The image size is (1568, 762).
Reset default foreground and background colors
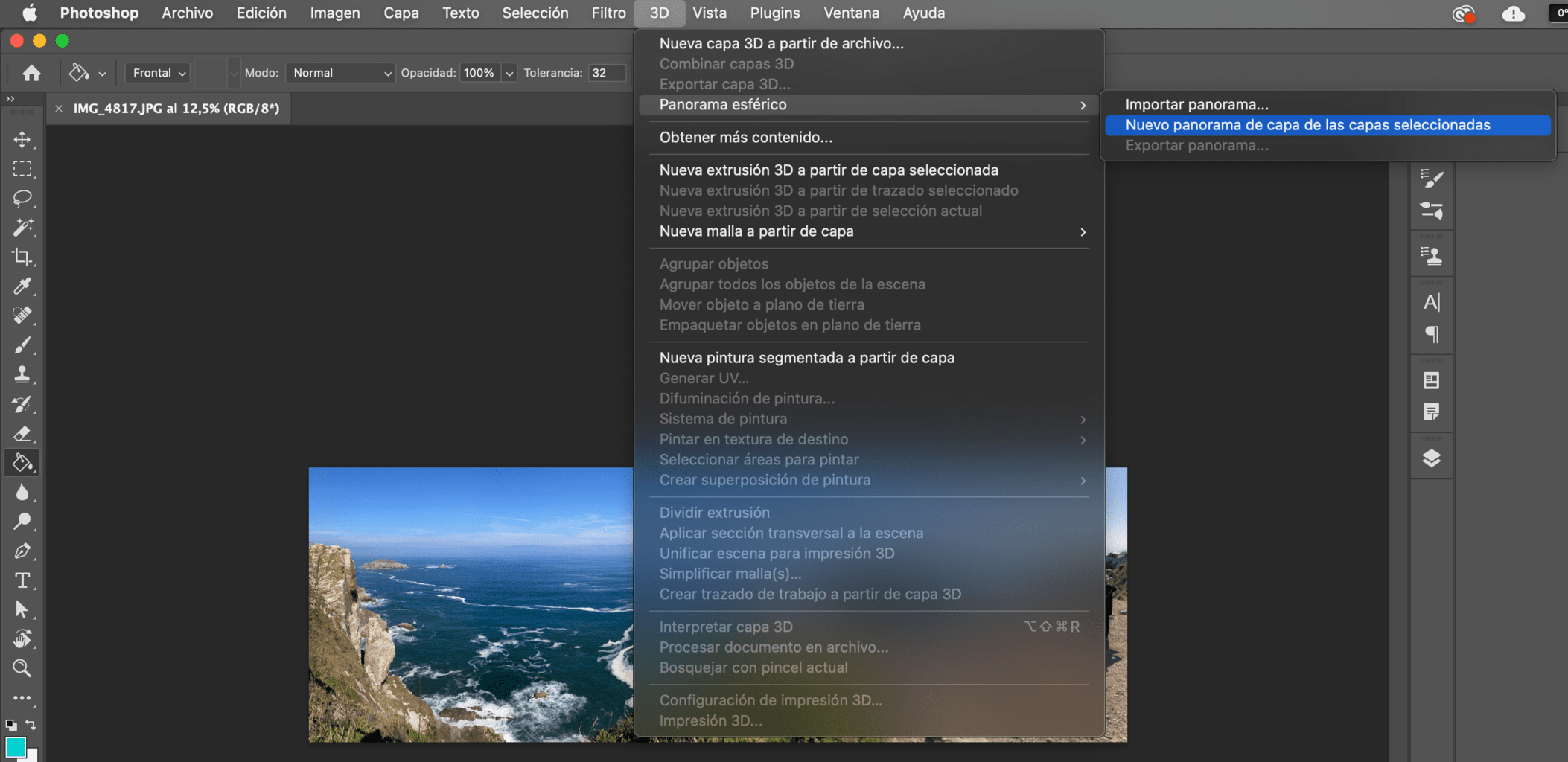tap(10, 724)
